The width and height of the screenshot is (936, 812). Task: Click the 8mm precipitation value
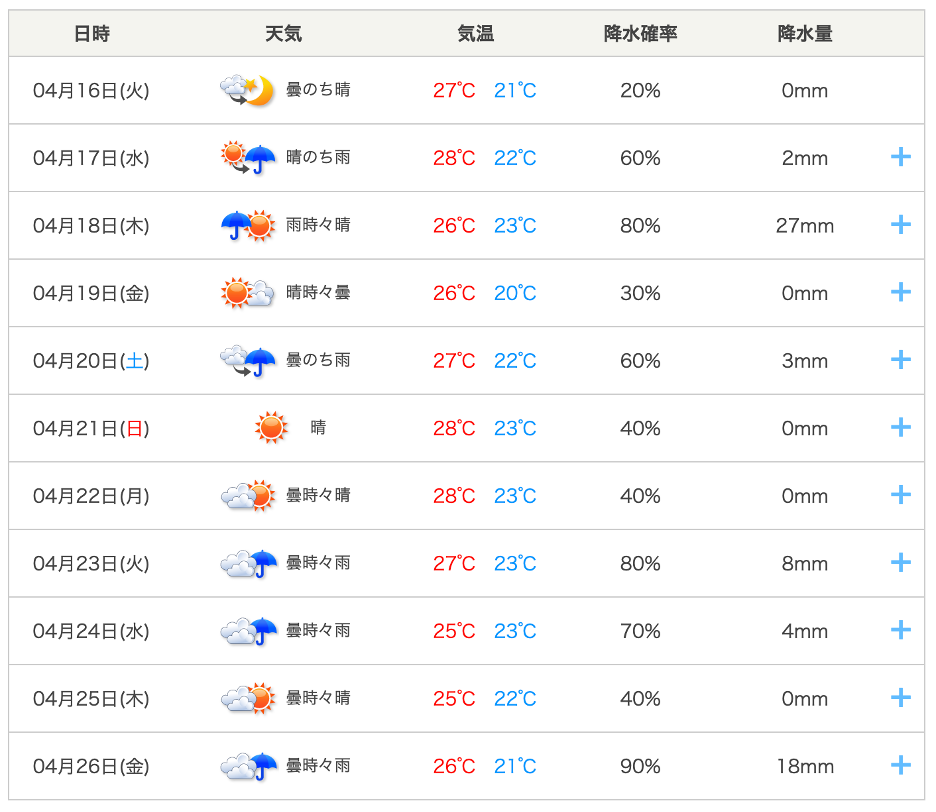[x=805, y=563]
